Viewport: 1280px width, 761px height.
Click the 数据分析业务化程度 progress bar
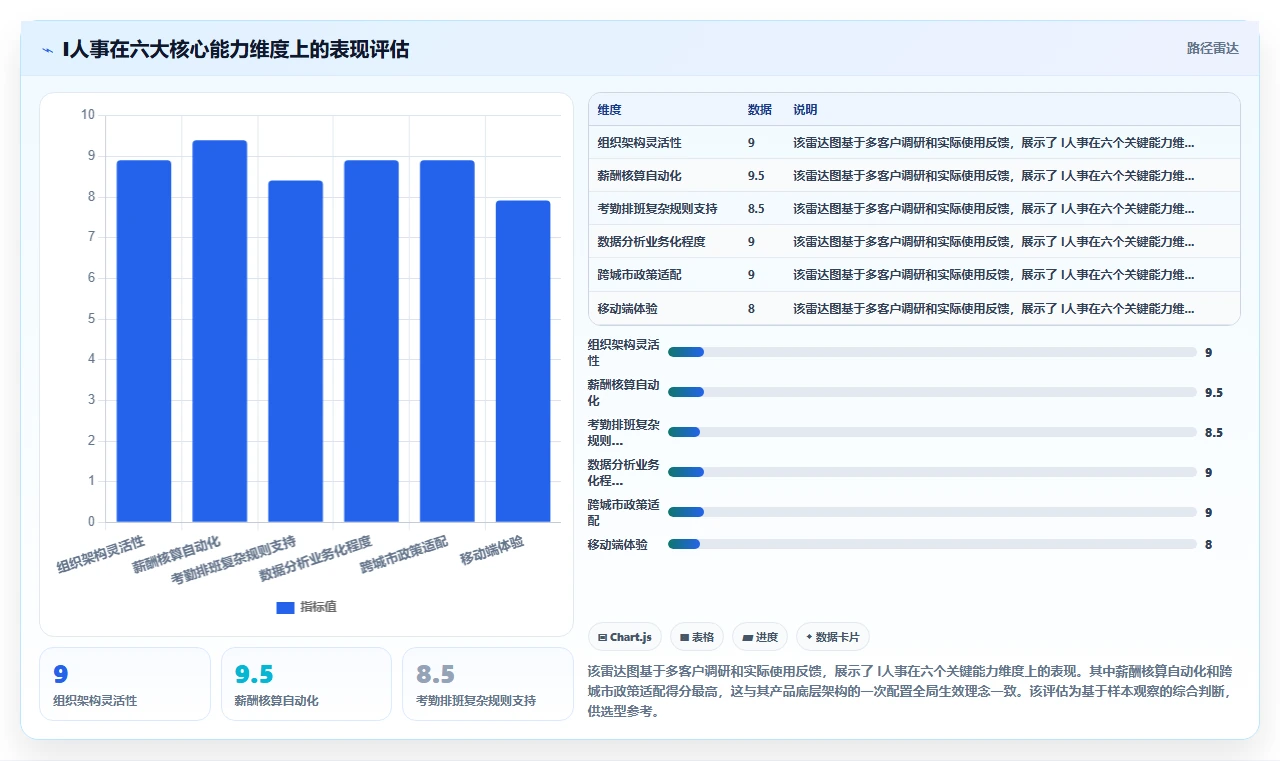[932, 472]
